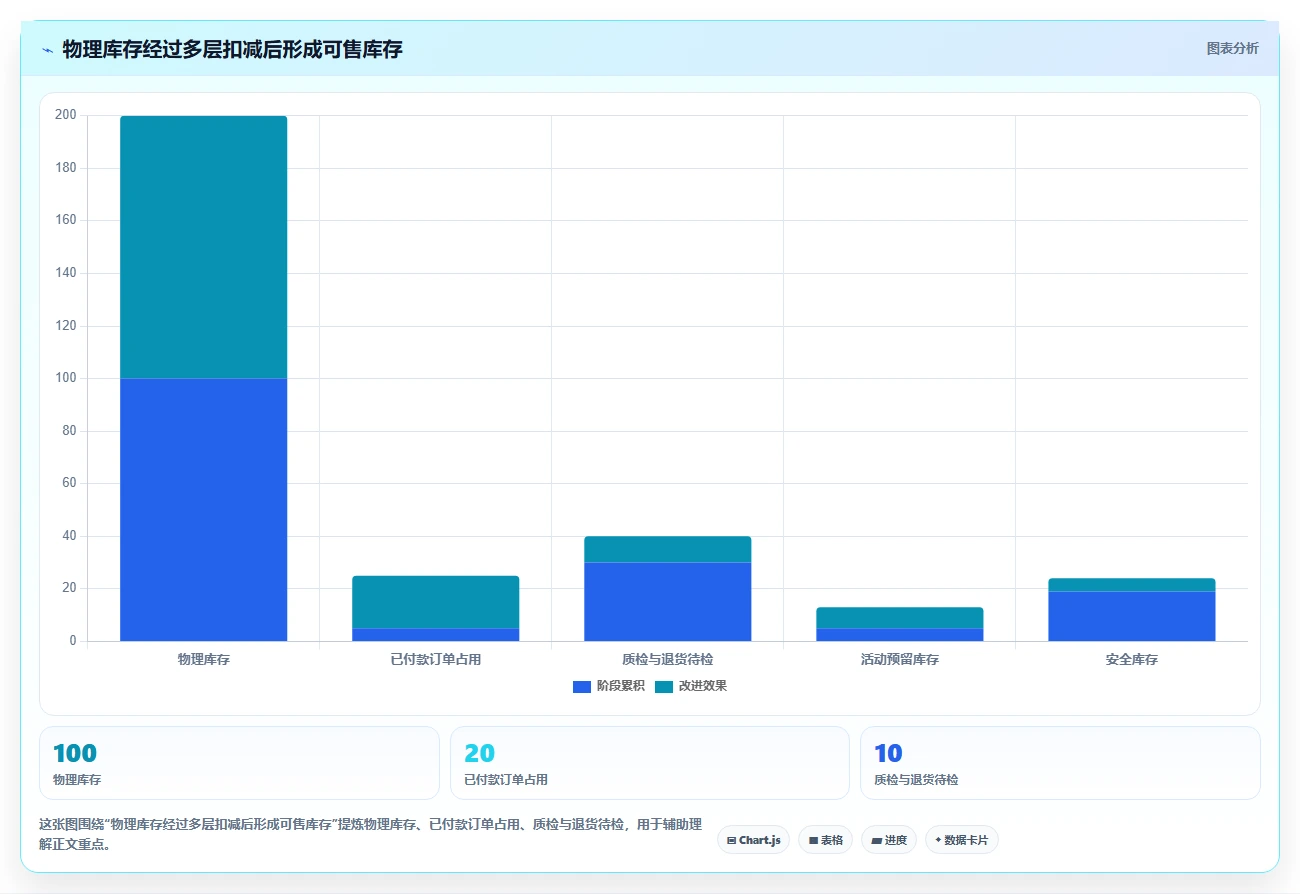This screenshot has height=894, width=1300.
Task: Toggle the 改进效果 legend entry
Action: click(690, 686)
